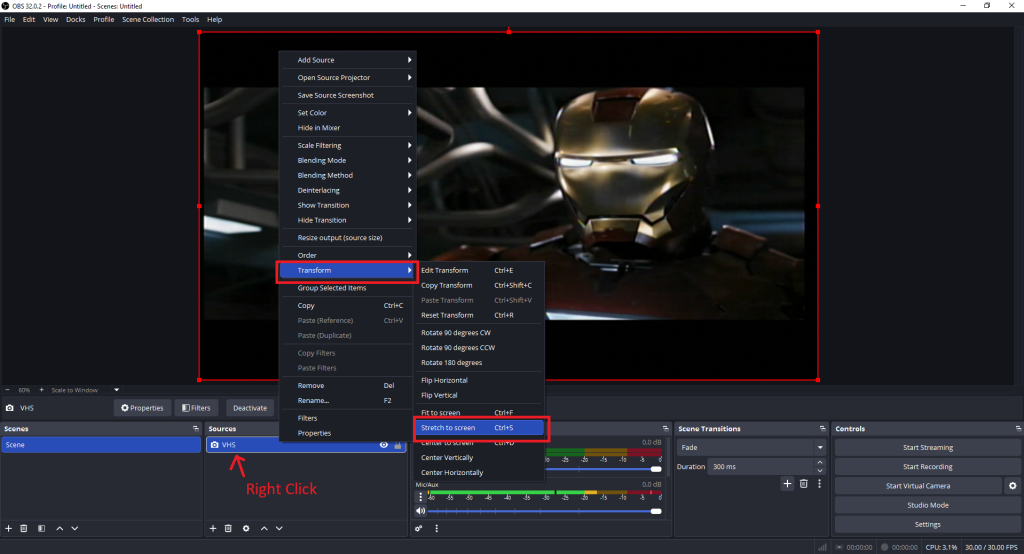The image size is (1024, 554).
Task: Open virtual camera settings gear icon
Action: 1012,485
